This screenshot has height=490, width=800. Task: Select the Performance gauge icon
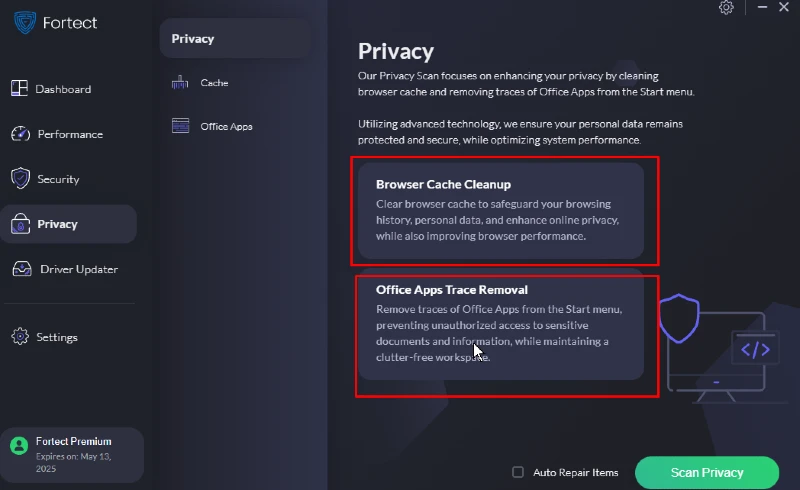pos(20,134)
